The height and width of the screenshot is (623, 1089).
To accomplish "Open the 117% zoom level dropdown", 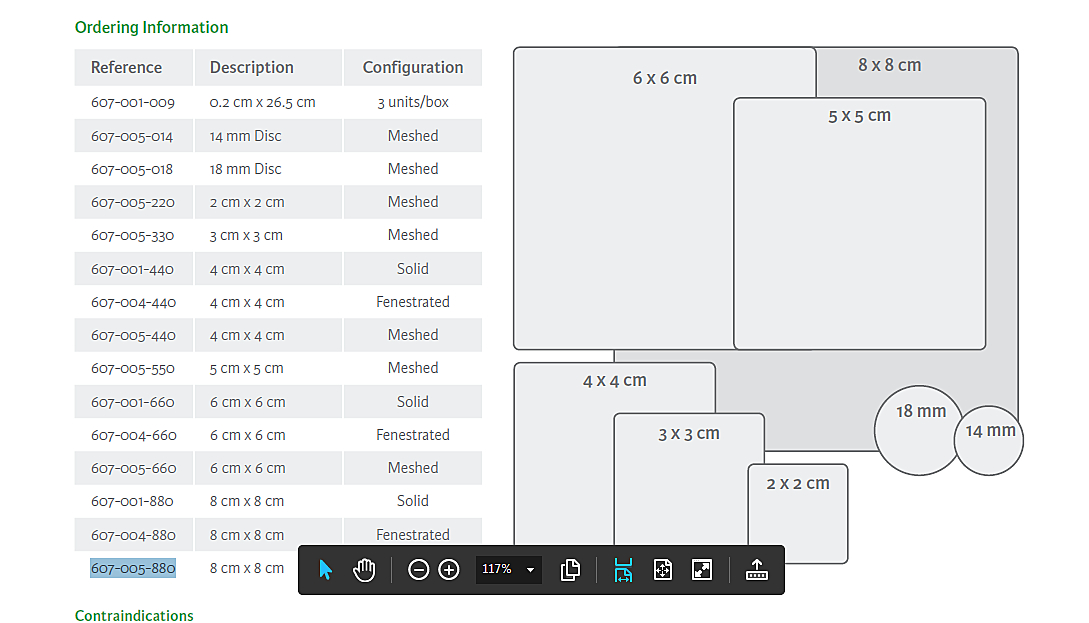I will [530, 570].
